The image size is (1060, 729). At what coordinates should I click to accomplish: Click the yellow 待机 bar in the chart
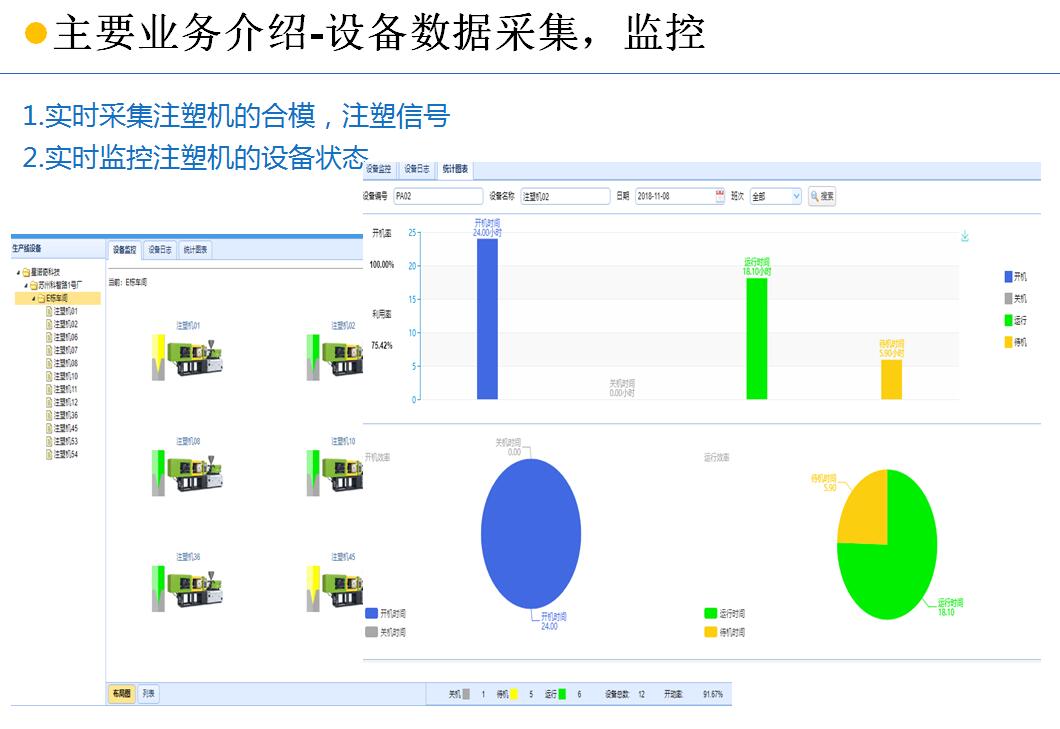[891, 379]
